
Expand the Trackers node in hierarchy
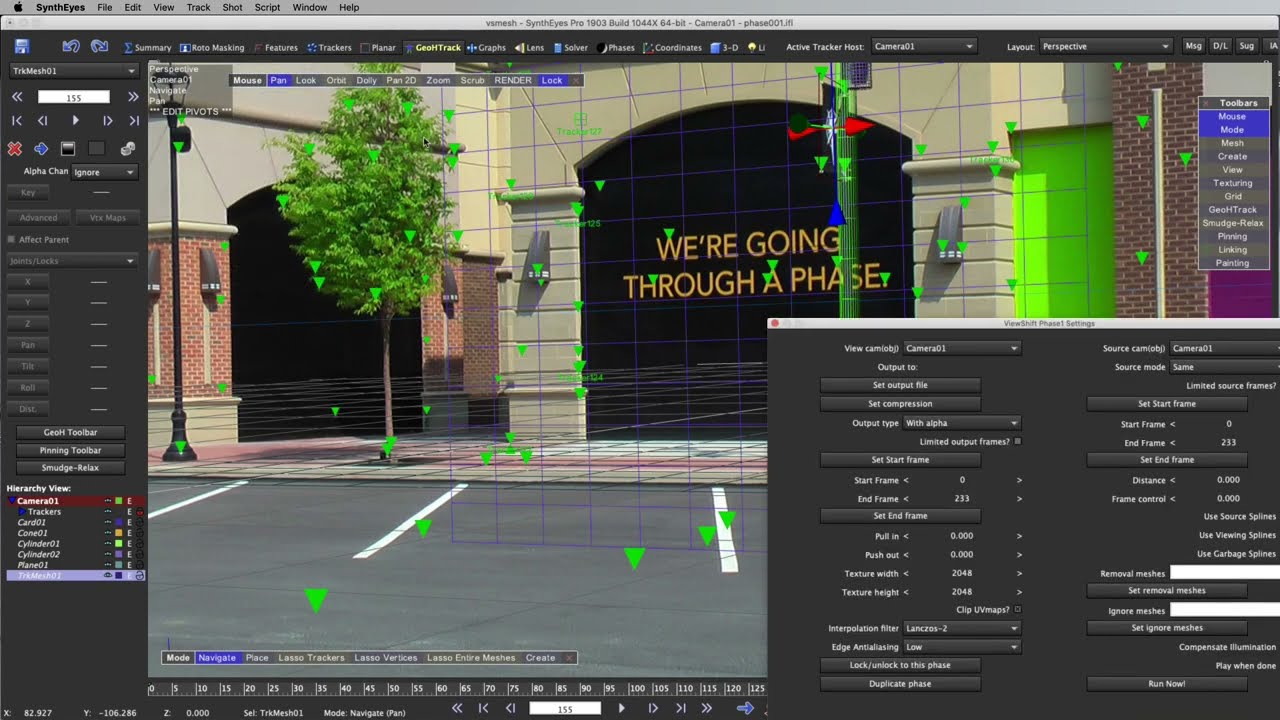coord(22,512)
